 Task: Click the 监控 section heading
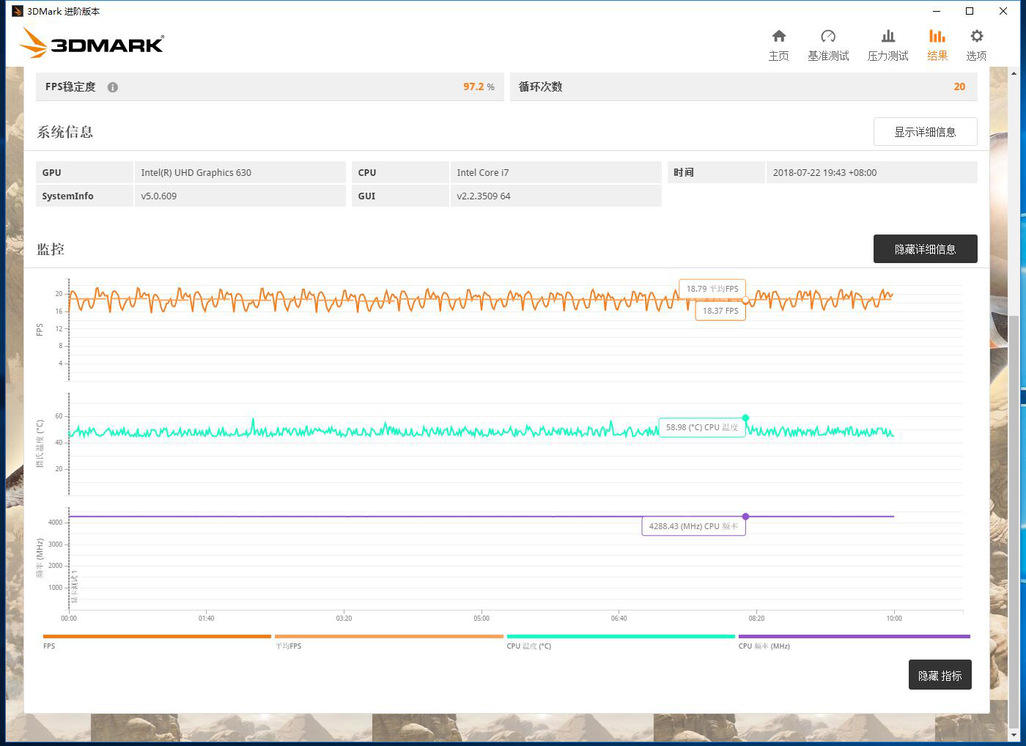(50, 249)
